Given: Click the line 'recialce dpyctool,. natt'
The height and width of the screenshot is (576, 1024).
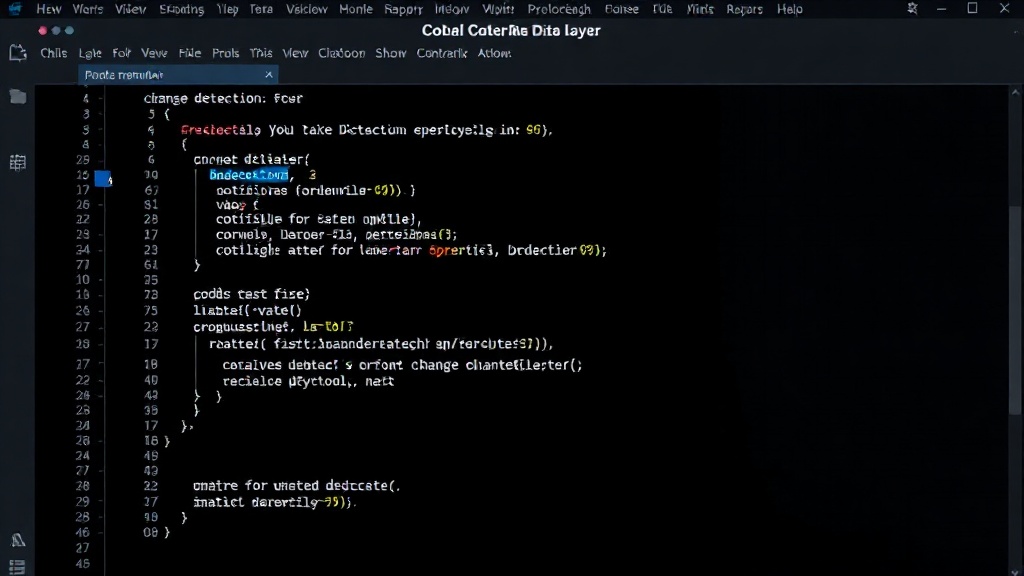Looking at the screenshot, I should [308, 381].
